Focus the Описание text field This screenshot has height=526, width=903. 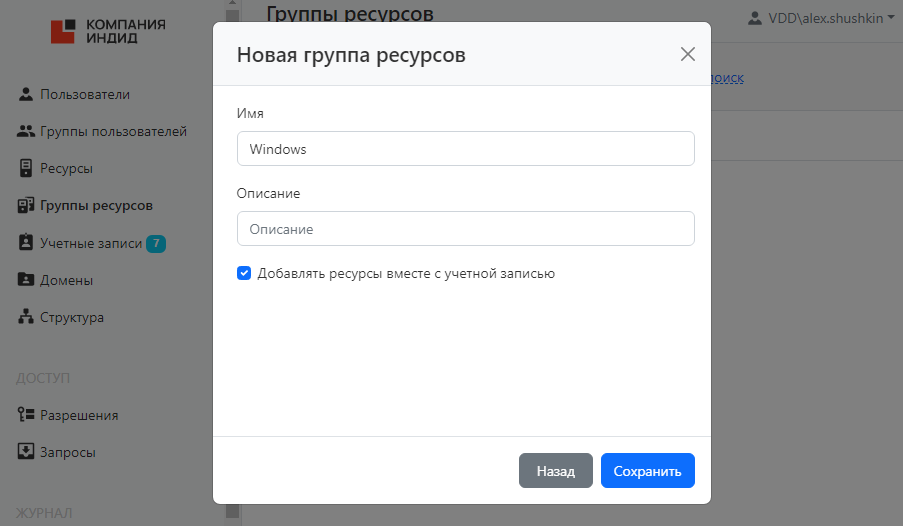(x=465, y=229)
